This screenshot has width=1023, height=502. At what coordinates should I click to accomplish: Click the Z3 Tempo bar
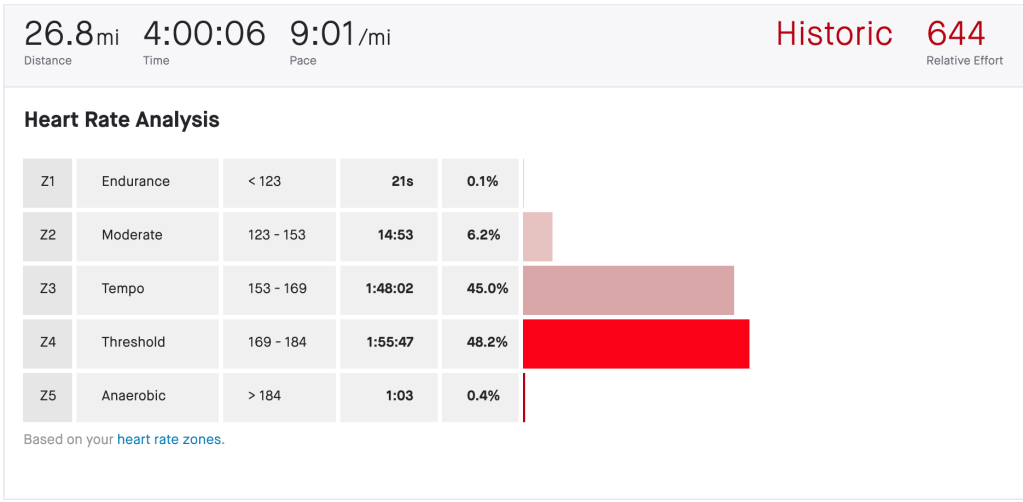pyautogui.click(x=628, y=289)
